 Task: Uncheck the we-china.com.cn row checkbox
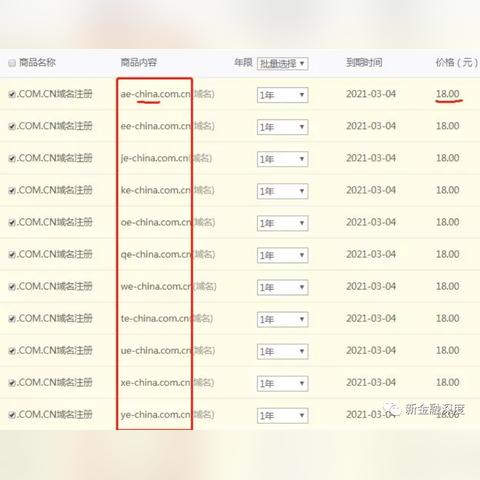click(12, 287)
